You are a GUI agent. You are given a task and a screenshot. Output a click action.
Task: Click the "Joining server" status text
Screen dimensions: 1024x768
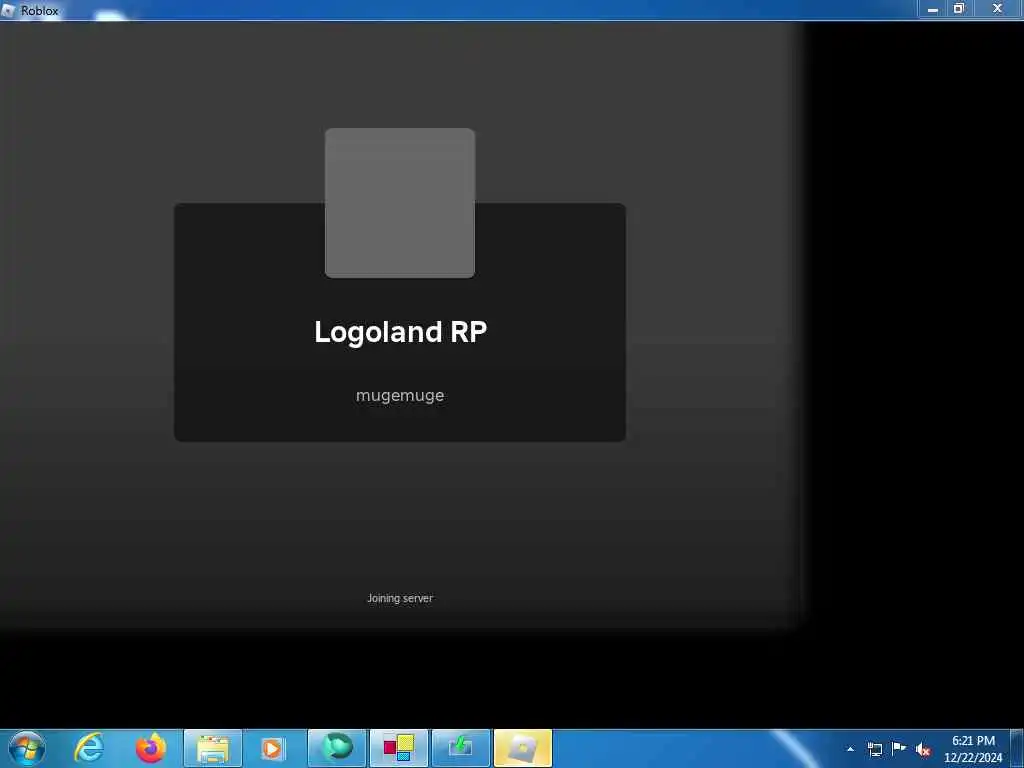point(400,598)
